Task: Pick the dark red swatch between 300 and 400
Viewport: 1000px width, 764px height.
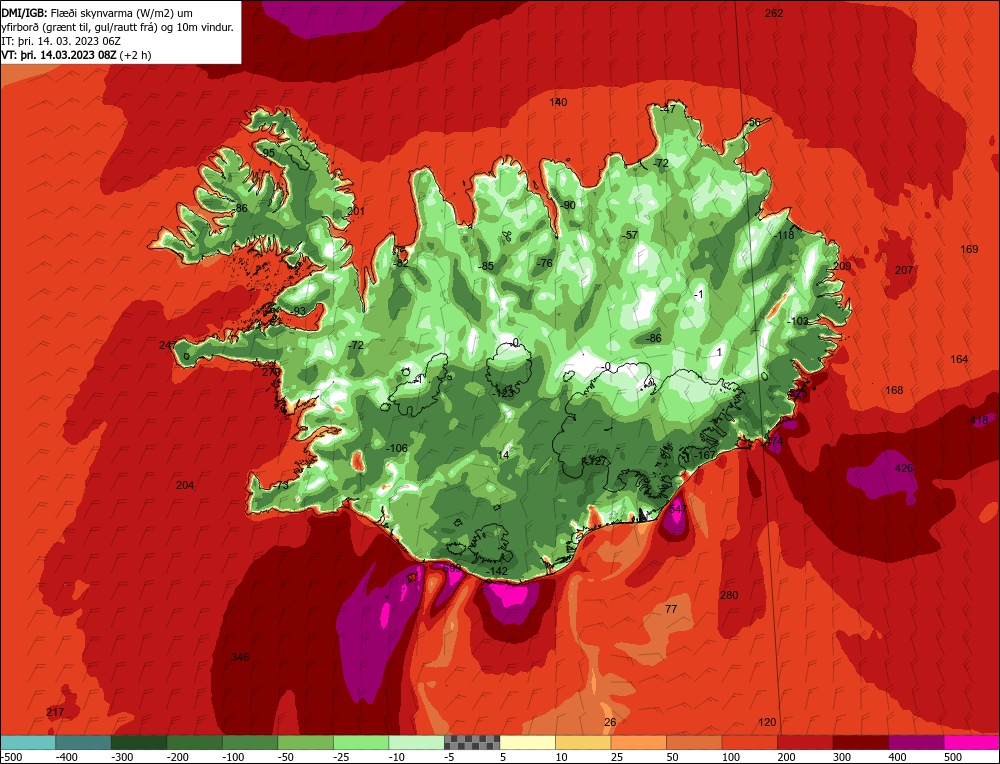Action: click(860, 742)
